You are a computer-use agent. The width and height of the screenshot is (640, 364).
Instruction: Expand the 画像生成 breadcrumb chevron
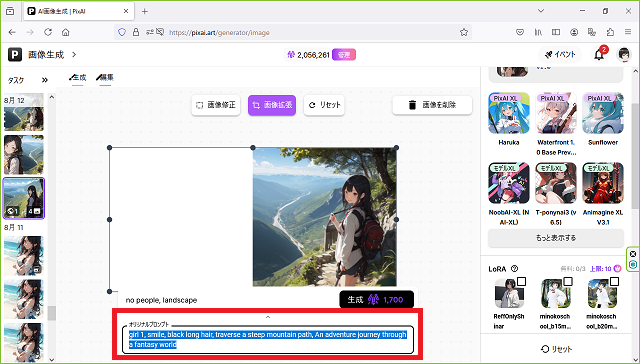(x=74, y=54)
